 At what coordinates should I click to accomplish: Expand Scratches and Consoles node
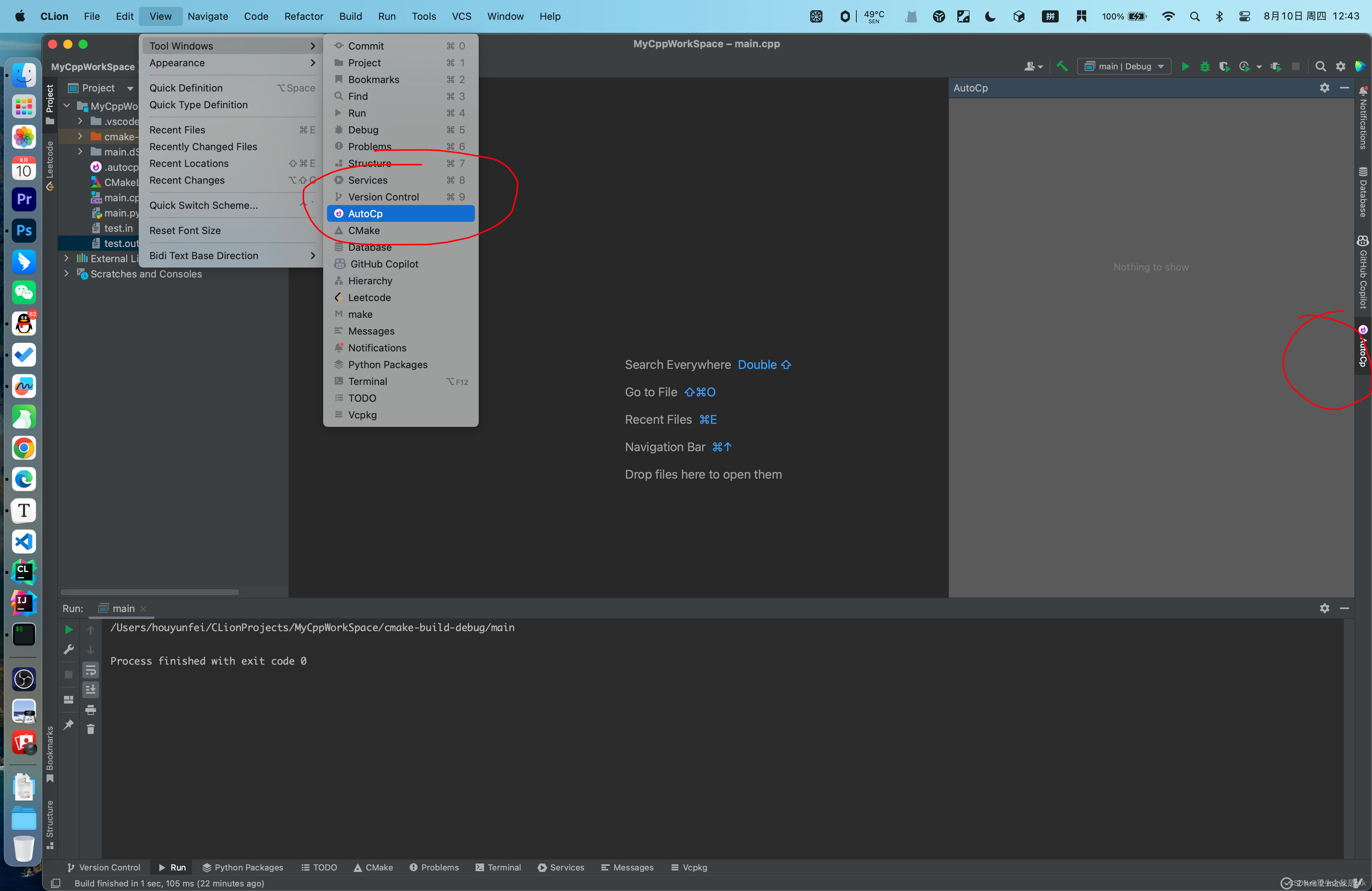point(66,274)
